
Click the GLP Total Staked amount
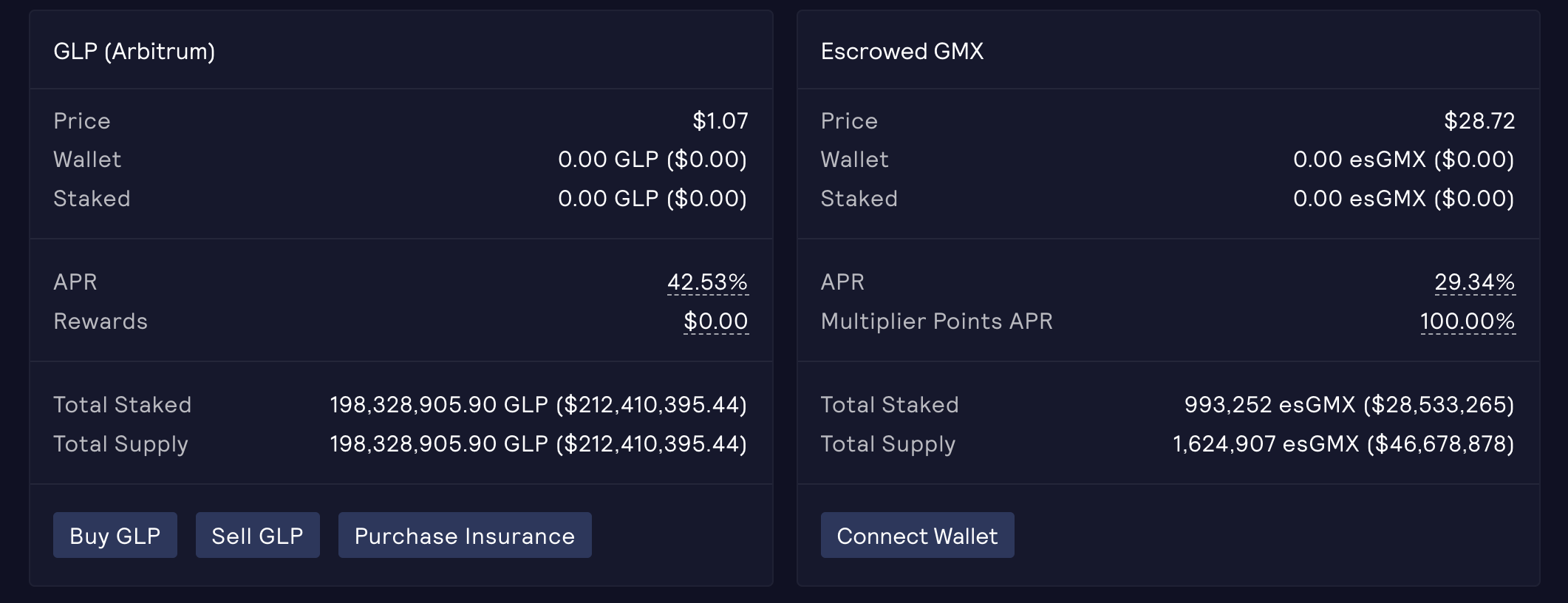coord(538,404)
